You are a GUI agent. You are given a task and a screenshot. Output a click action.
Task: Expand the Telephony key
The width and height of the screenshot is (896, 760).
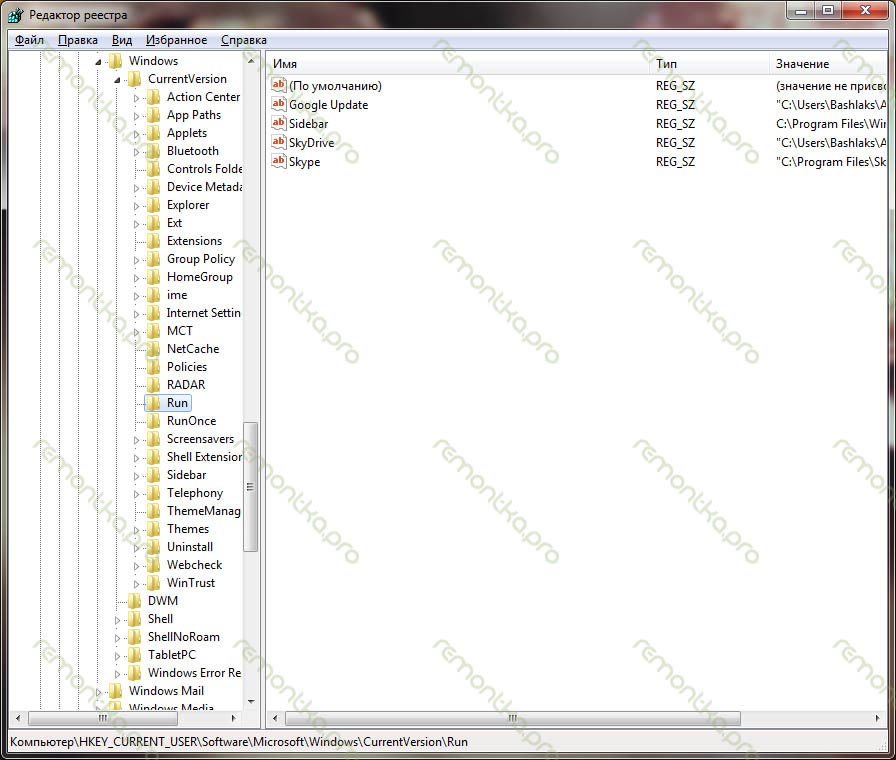click(x=136, y=494)
